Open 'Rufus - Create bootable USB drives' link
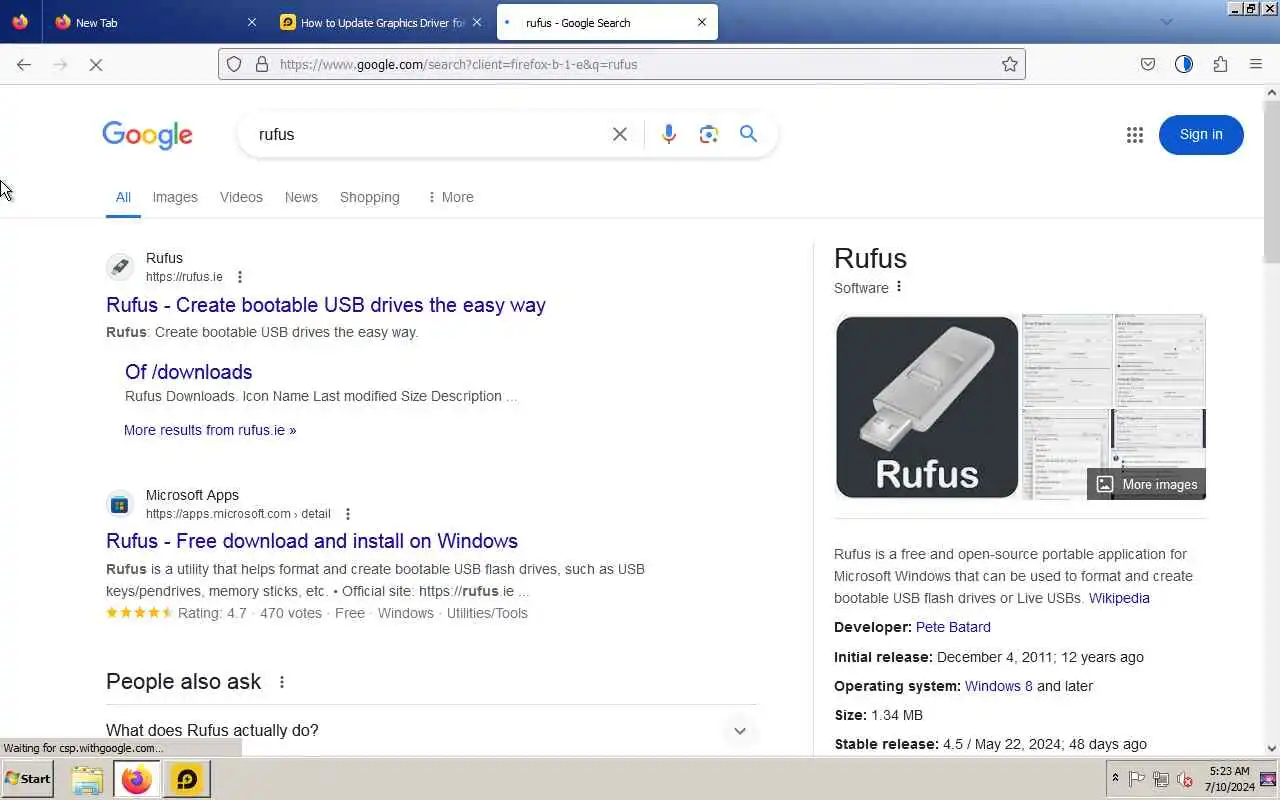1280x800 pixels. [x=326, y=305]
